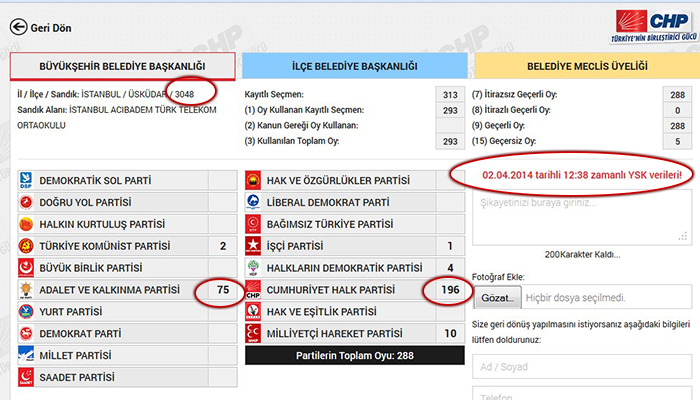Click the Adalet ve Kalkınma Partisi logo

(28, 291)
